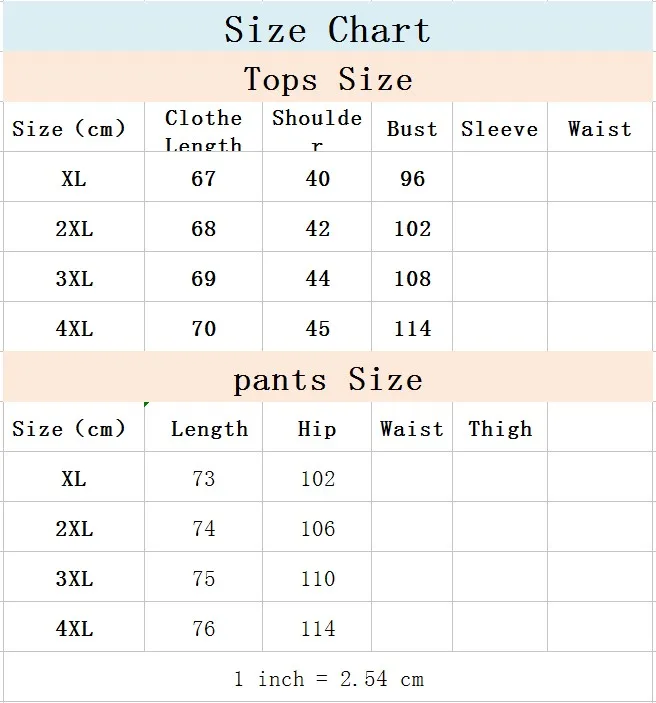This screenshot has width=656, height=703.
Task: Select the Thigh header cell
Action: click(x=500, y=427)
